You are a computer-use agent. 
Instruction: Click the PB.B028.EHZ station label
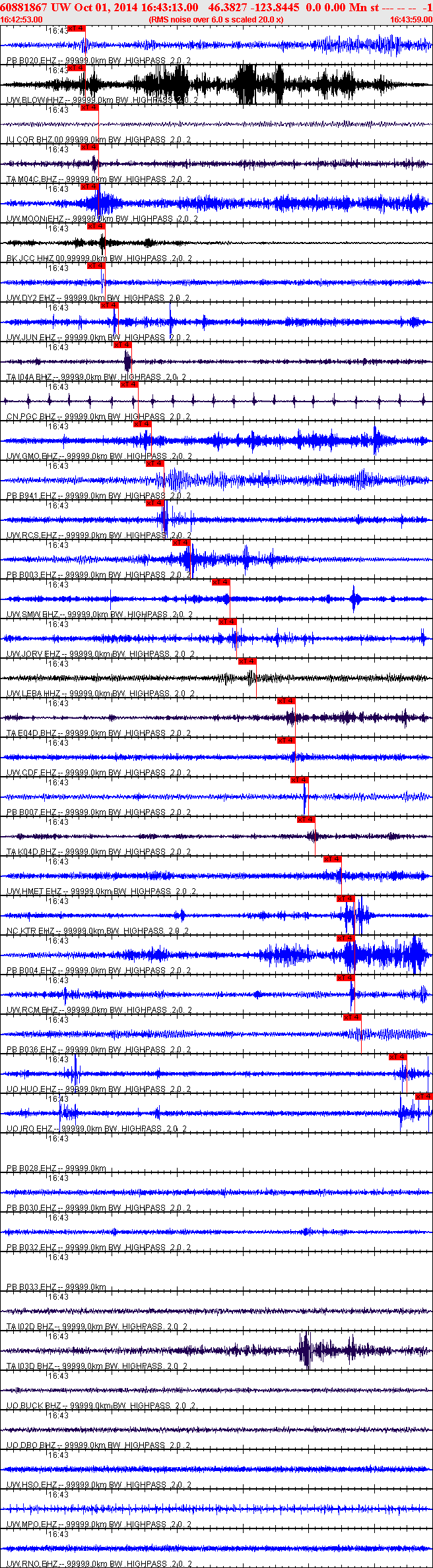click(x=56, y=1168)
